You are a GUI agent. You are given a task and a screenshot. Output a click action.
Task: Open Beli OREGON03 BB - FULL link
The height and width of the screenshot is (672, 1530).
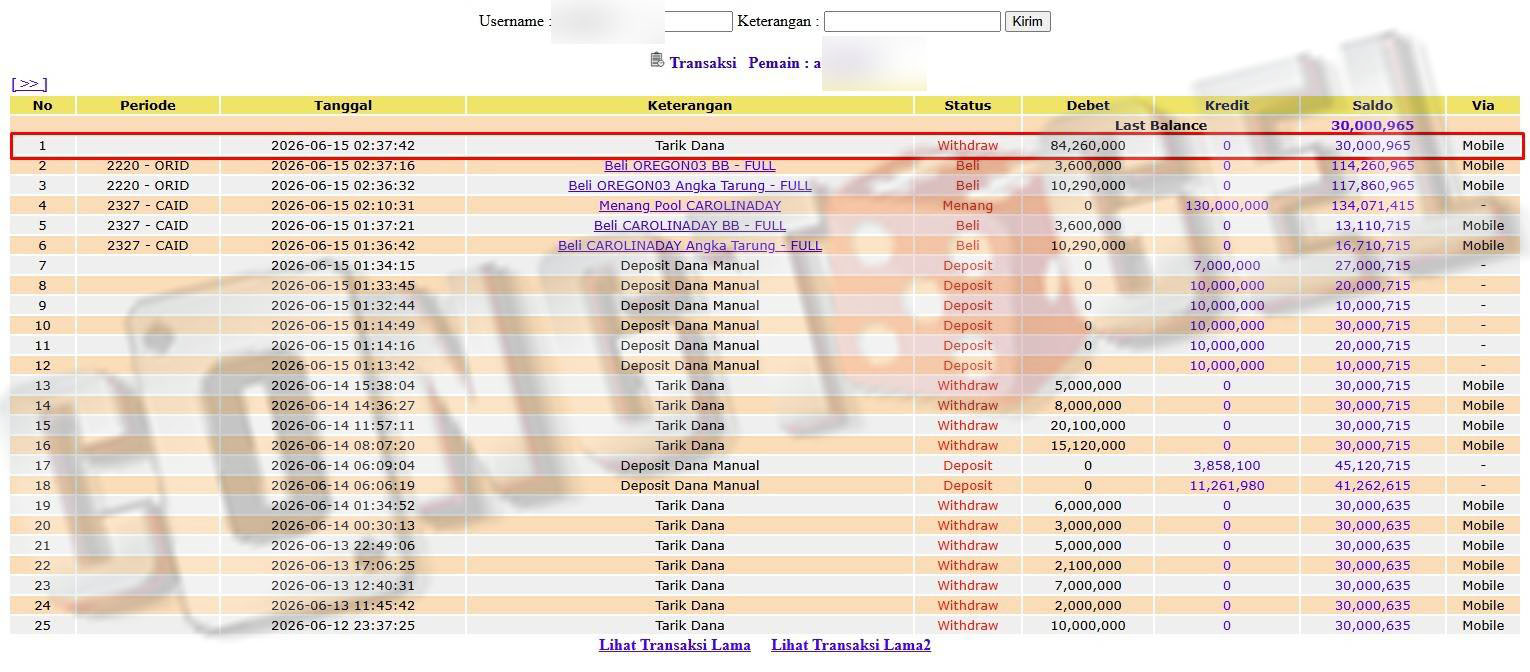click(x=690, y=165)
